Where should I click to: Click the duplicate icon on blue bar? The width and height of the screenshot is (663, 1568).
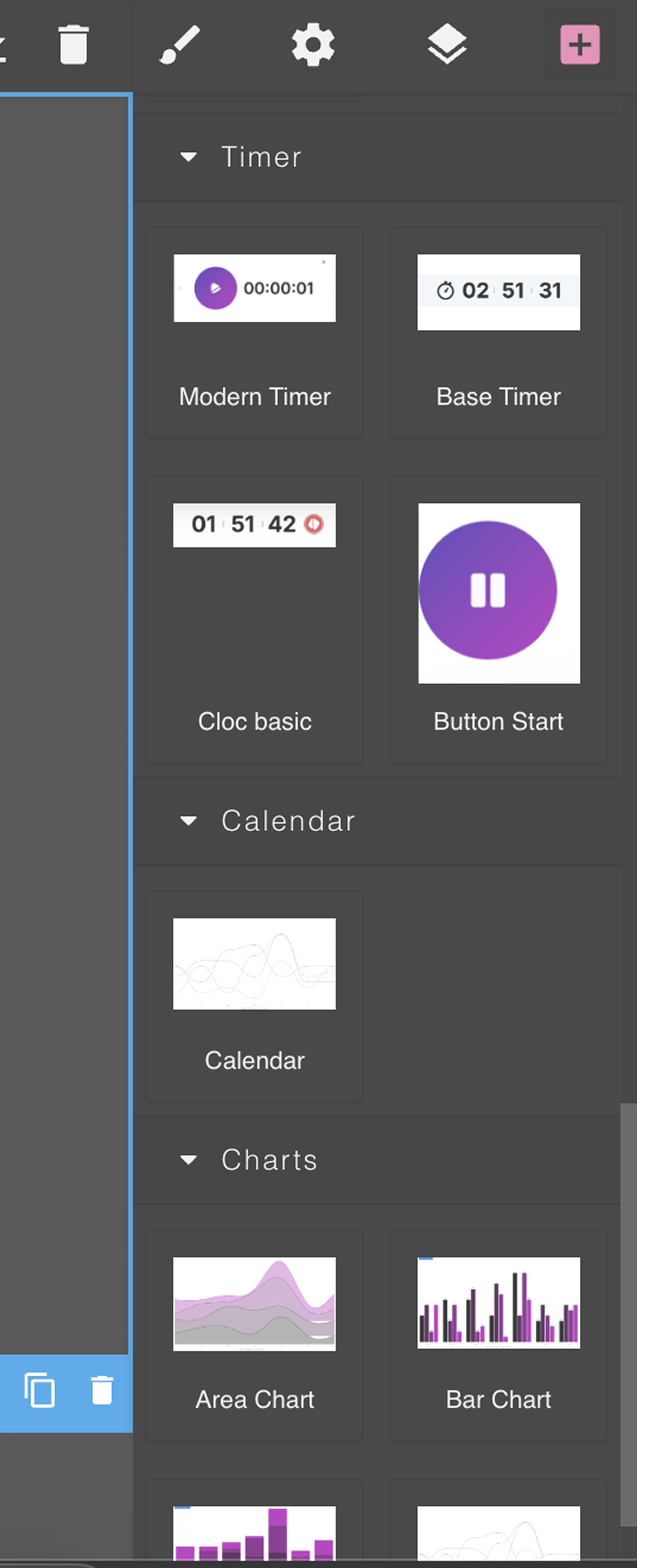(x=40, y=1390)
